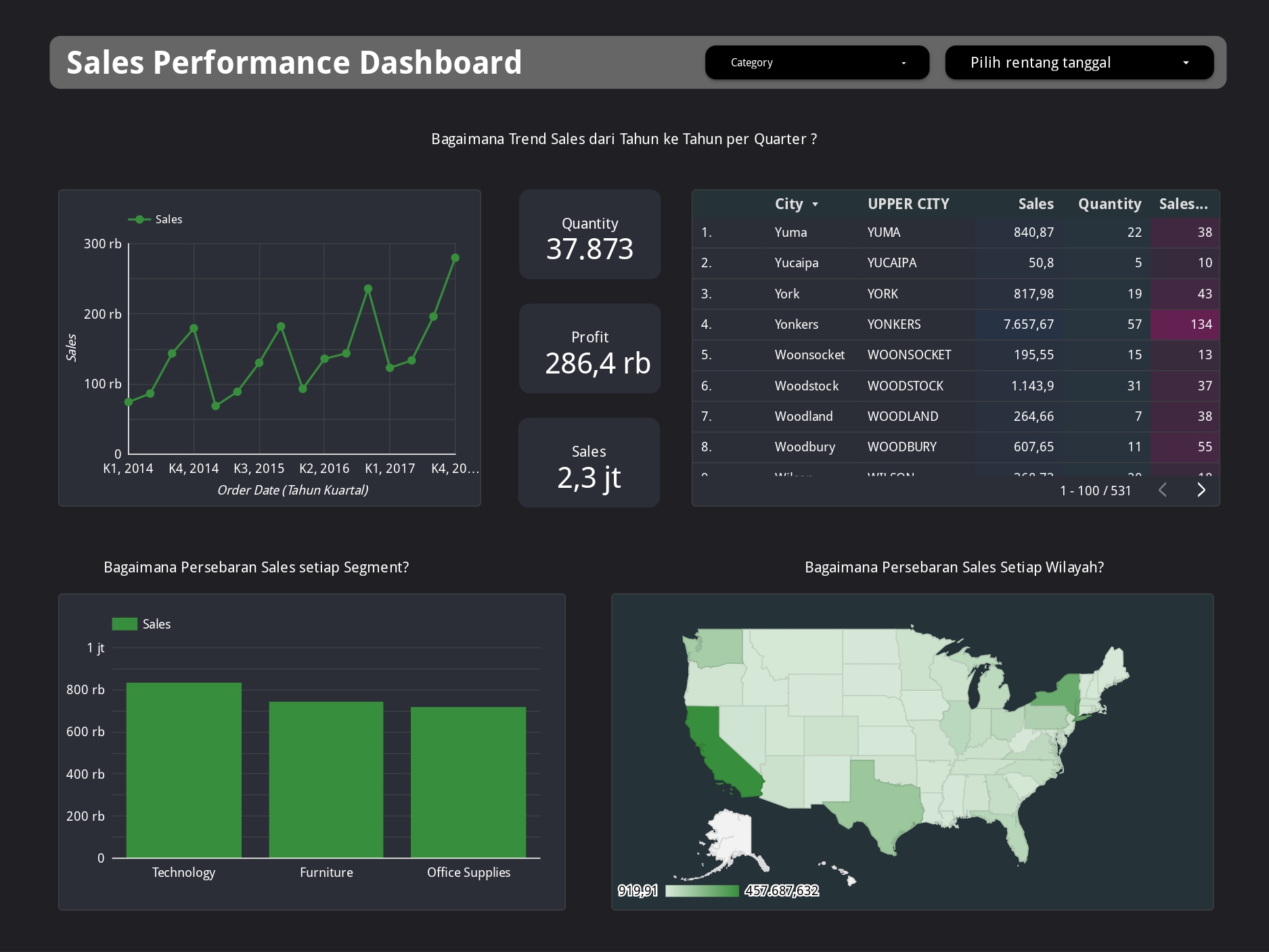Click the Sales legend marker in line chart
Viewport: 1269px width, 952px height.
click(139, 219)
